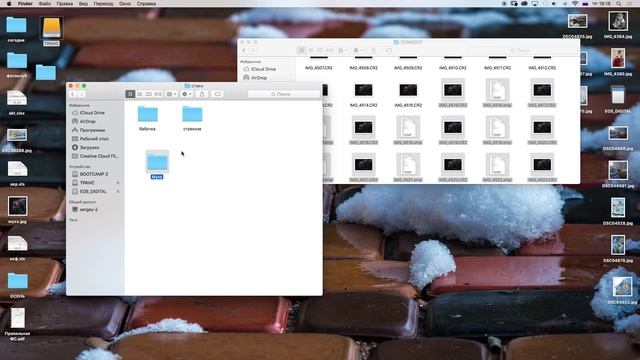Open the Переход menu
The image size is (640, 360).
point(103,4)
